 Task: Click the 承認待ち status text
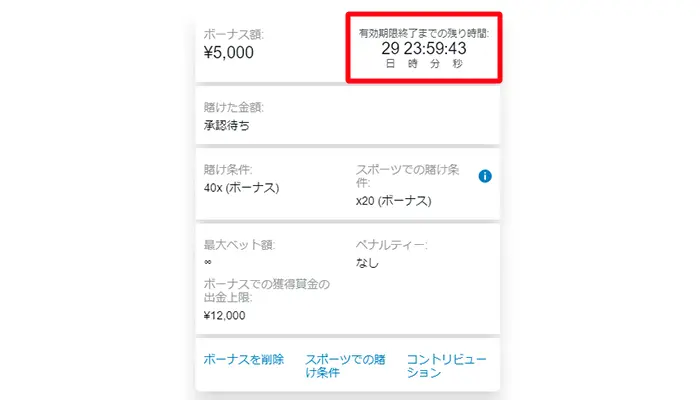pyautogui.click(x=226, y=125)
